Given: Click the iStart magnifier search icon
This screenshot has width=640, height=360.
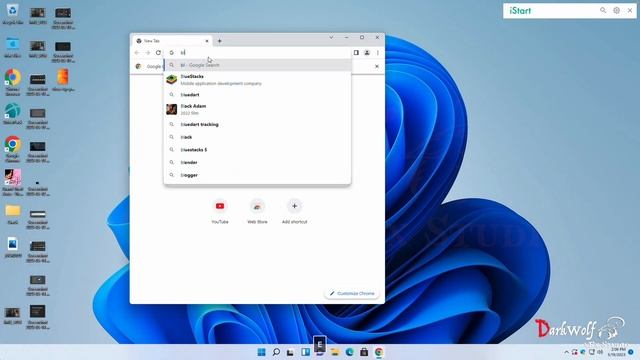Looking at the screenshot, I should coord(603,10).
